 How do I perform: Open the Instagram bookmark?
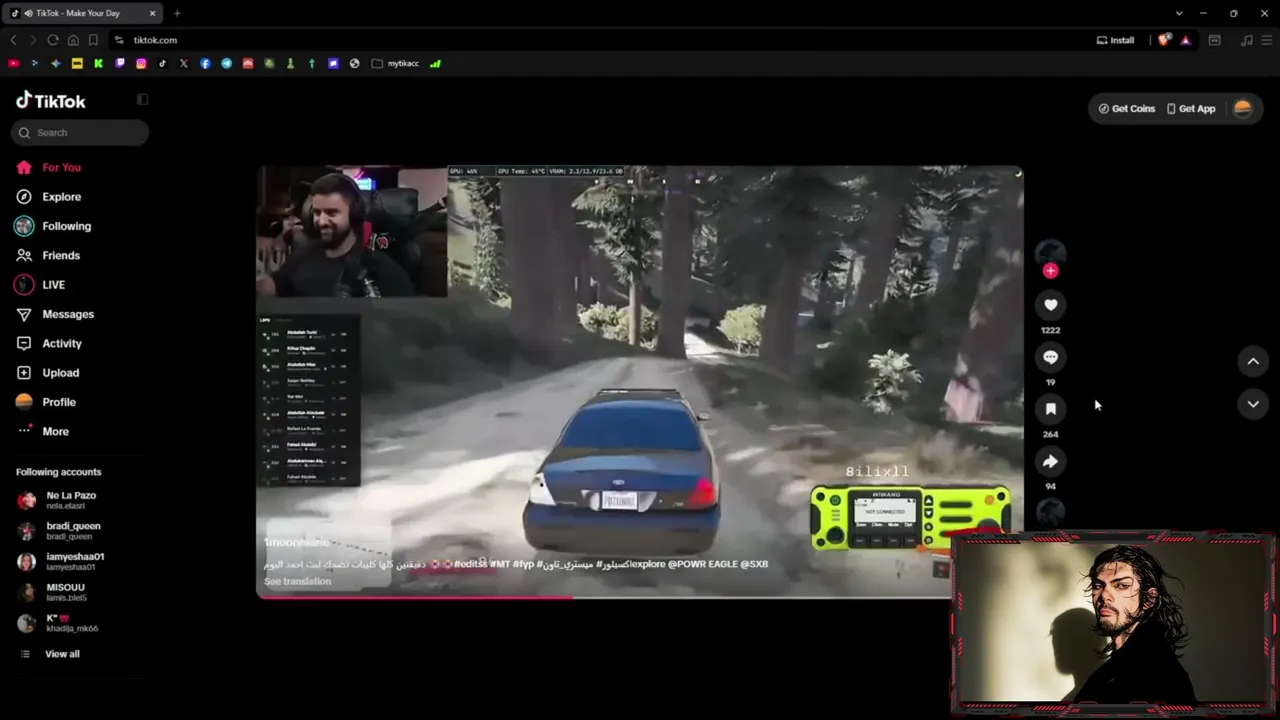(141, 63)
